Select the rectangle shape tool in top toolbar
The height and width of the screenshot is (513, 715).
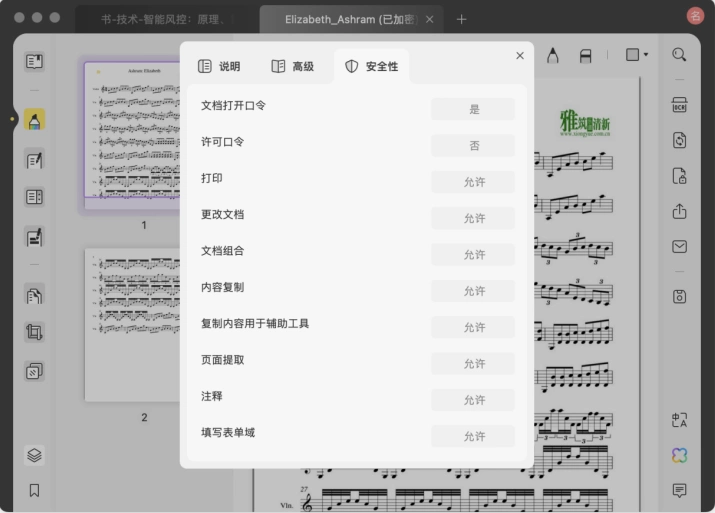632,55
